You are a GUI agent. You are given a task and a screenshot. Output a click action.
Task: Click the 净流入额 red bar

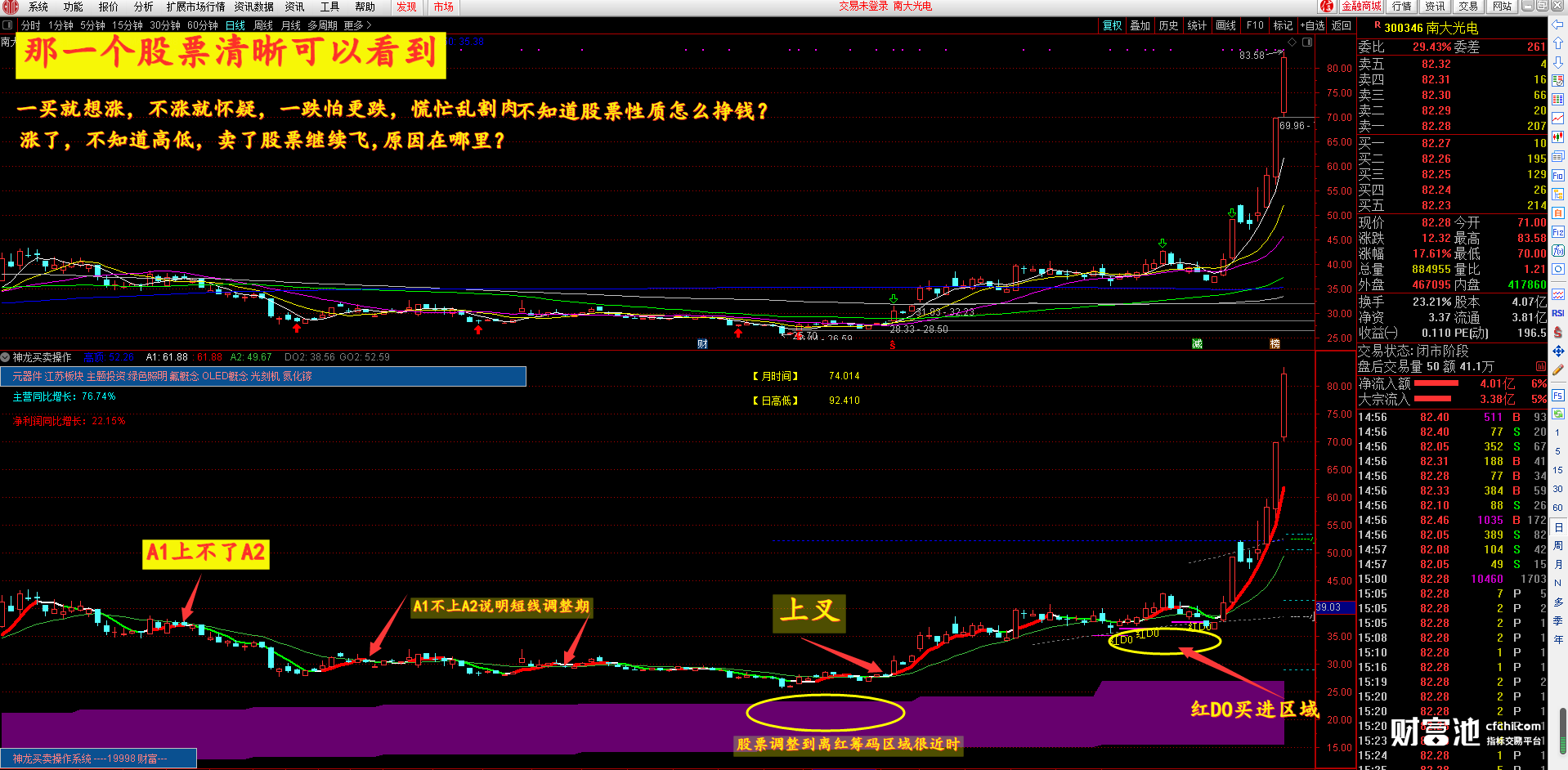1436,383
